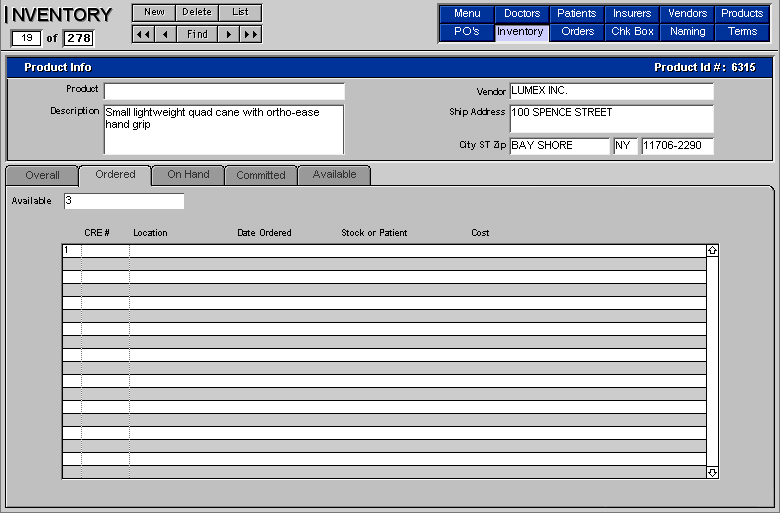Click the Cost column header
This screenshot has width=780, height=513.
pos(480,233)
